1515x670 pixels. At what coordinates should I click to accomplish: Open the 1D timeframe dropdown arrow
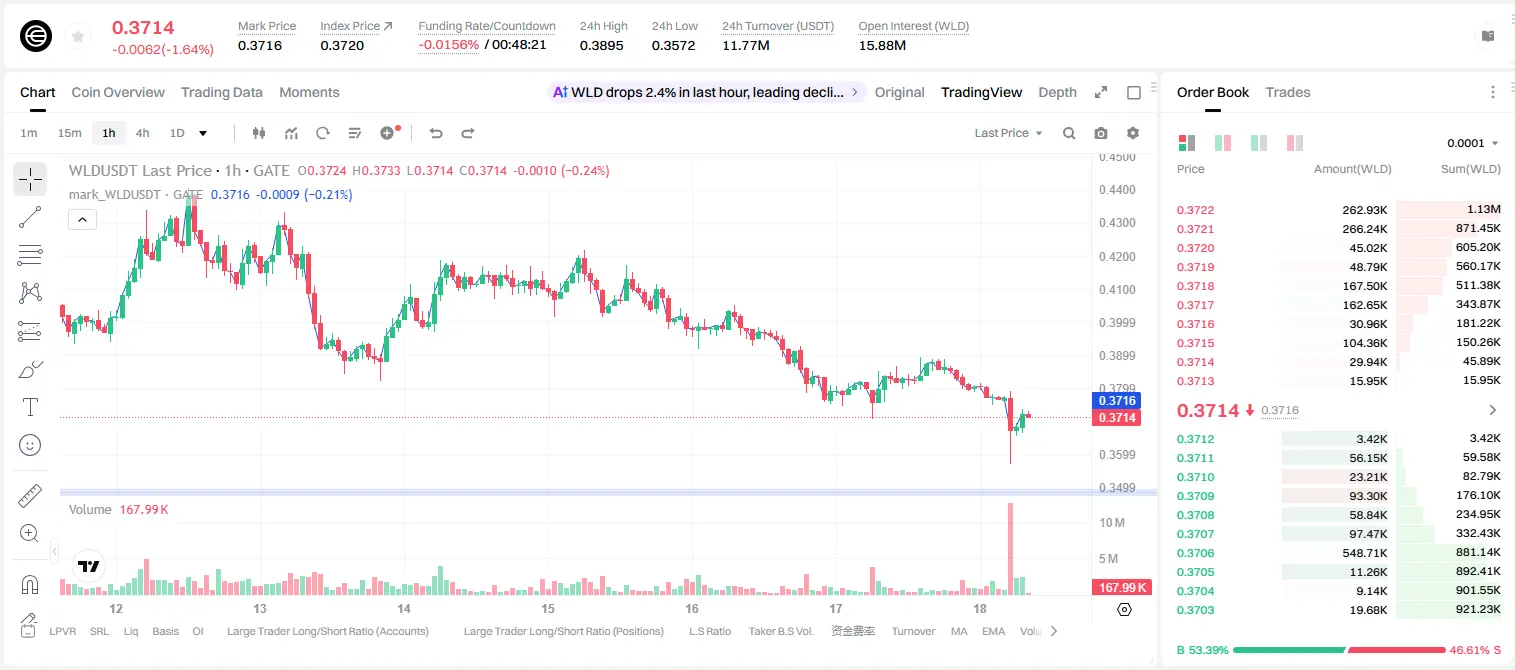(x=203, y=133)
